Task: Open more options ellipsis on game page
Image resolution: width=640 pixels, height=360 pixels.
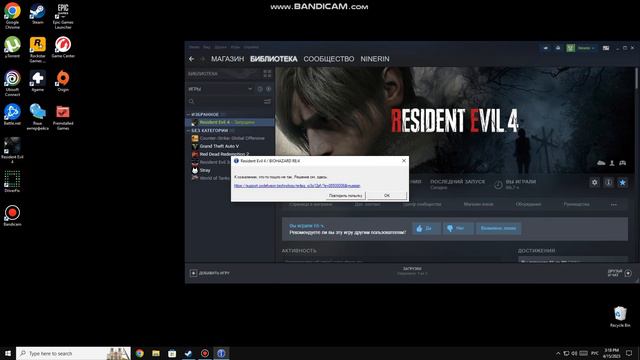Action: [614, 204]
